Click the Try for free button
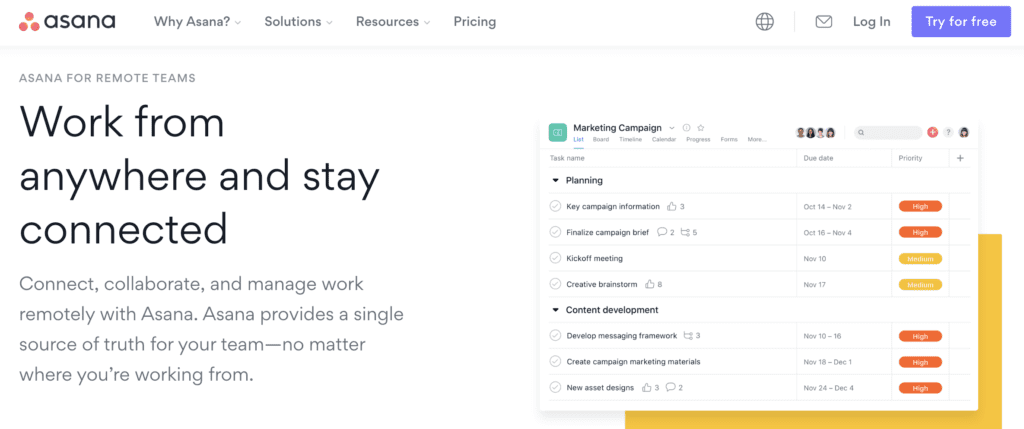 pos(961,22)
